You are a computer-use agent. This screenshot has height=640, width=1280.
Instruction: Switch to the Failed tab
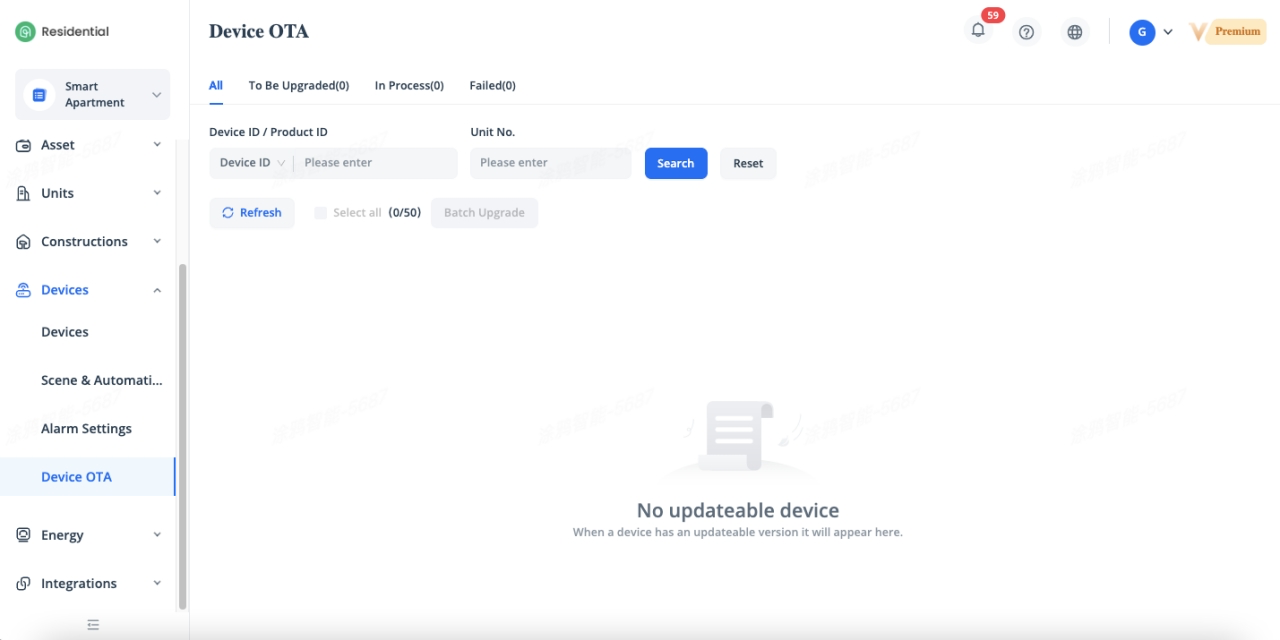click(x=492, y=86)
